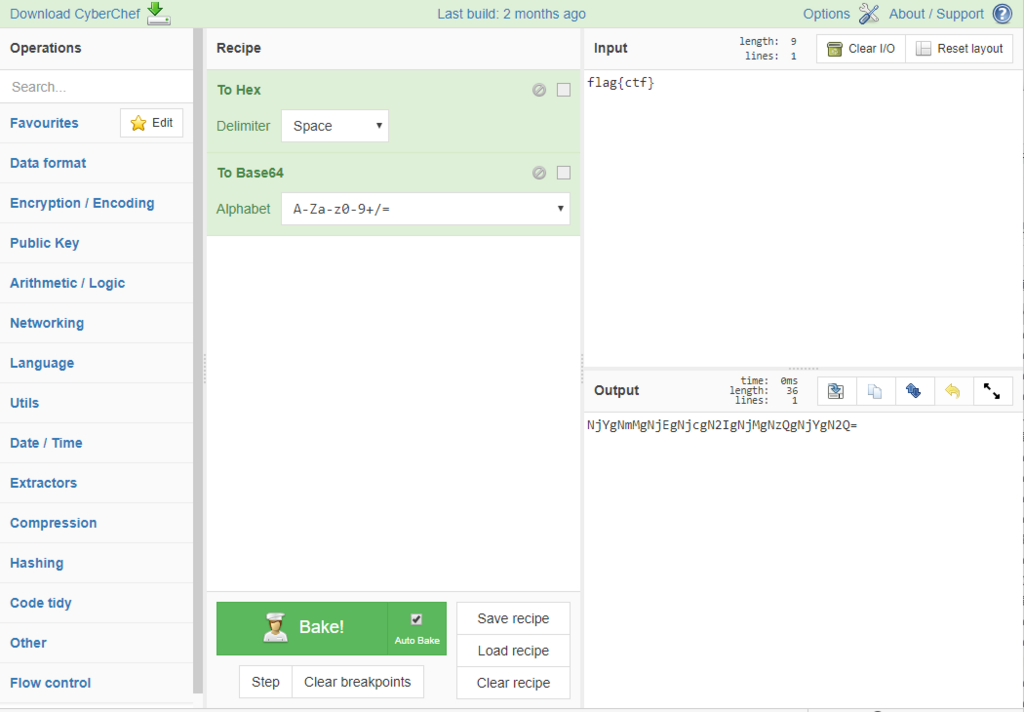Open the Base64 Alphabet dropdown

point(426,209)
